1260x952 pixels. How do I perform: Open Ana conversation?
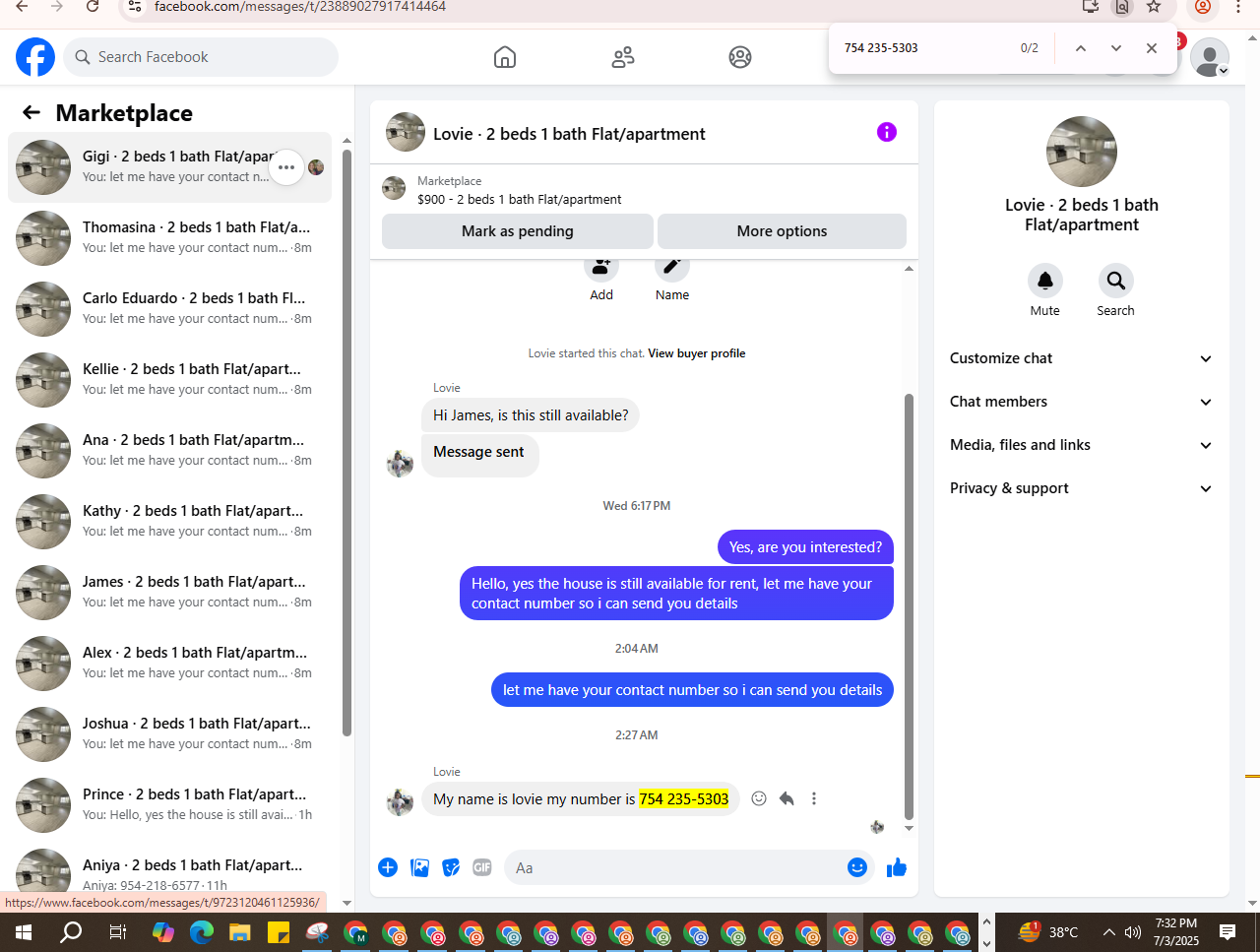(169, 451)
